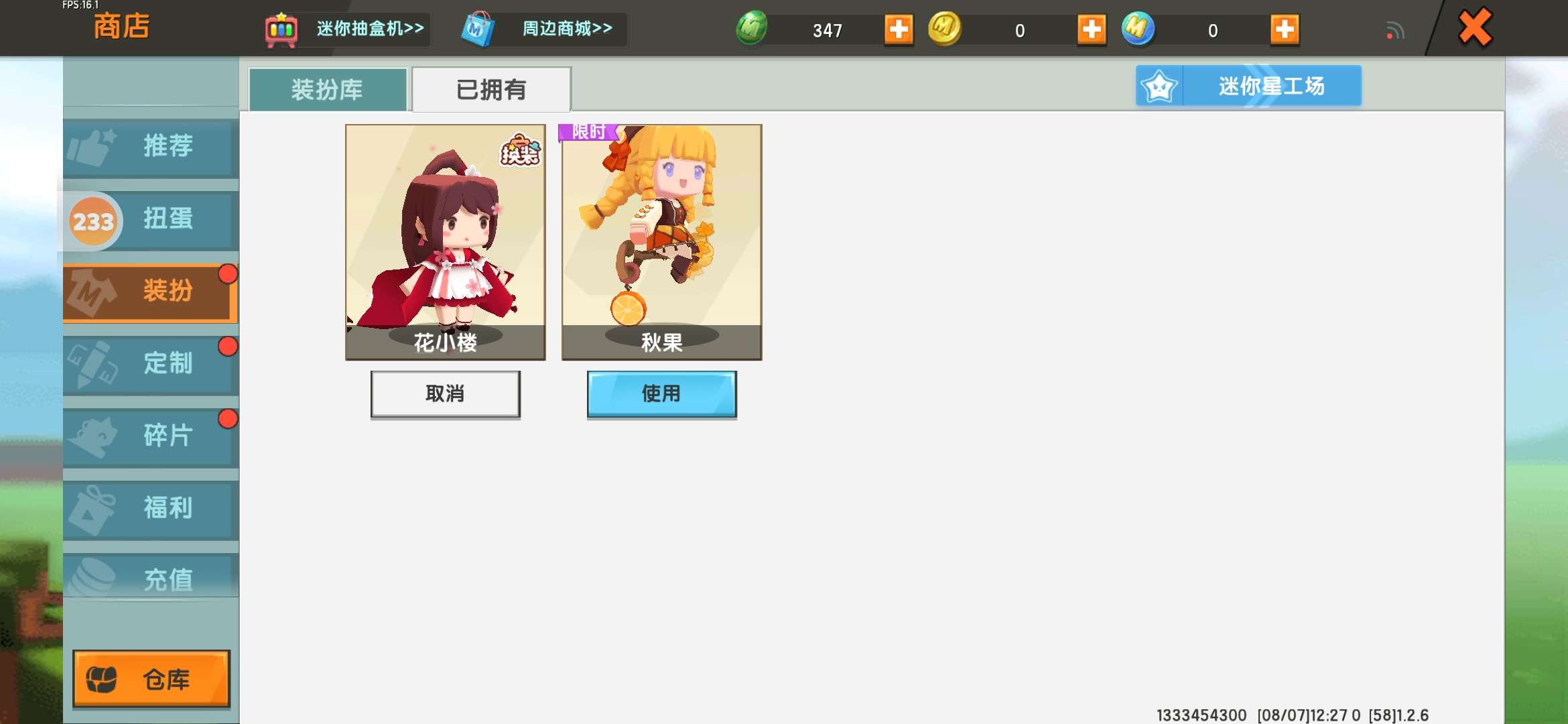Open the 扭蛋 sidebar category
1568x724 pixels.
point(151,219)
